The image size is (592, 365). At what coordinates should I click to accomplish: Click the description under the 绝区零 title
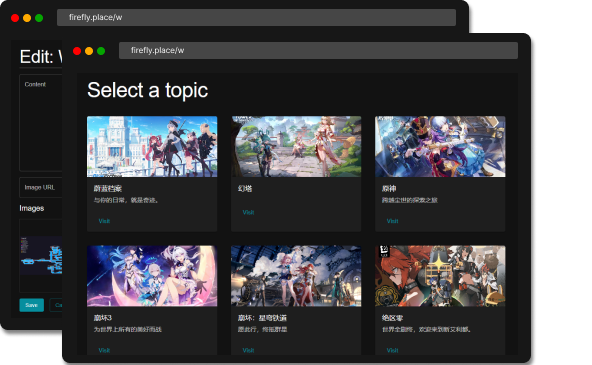pyautogui.click(x=427, y=330)
